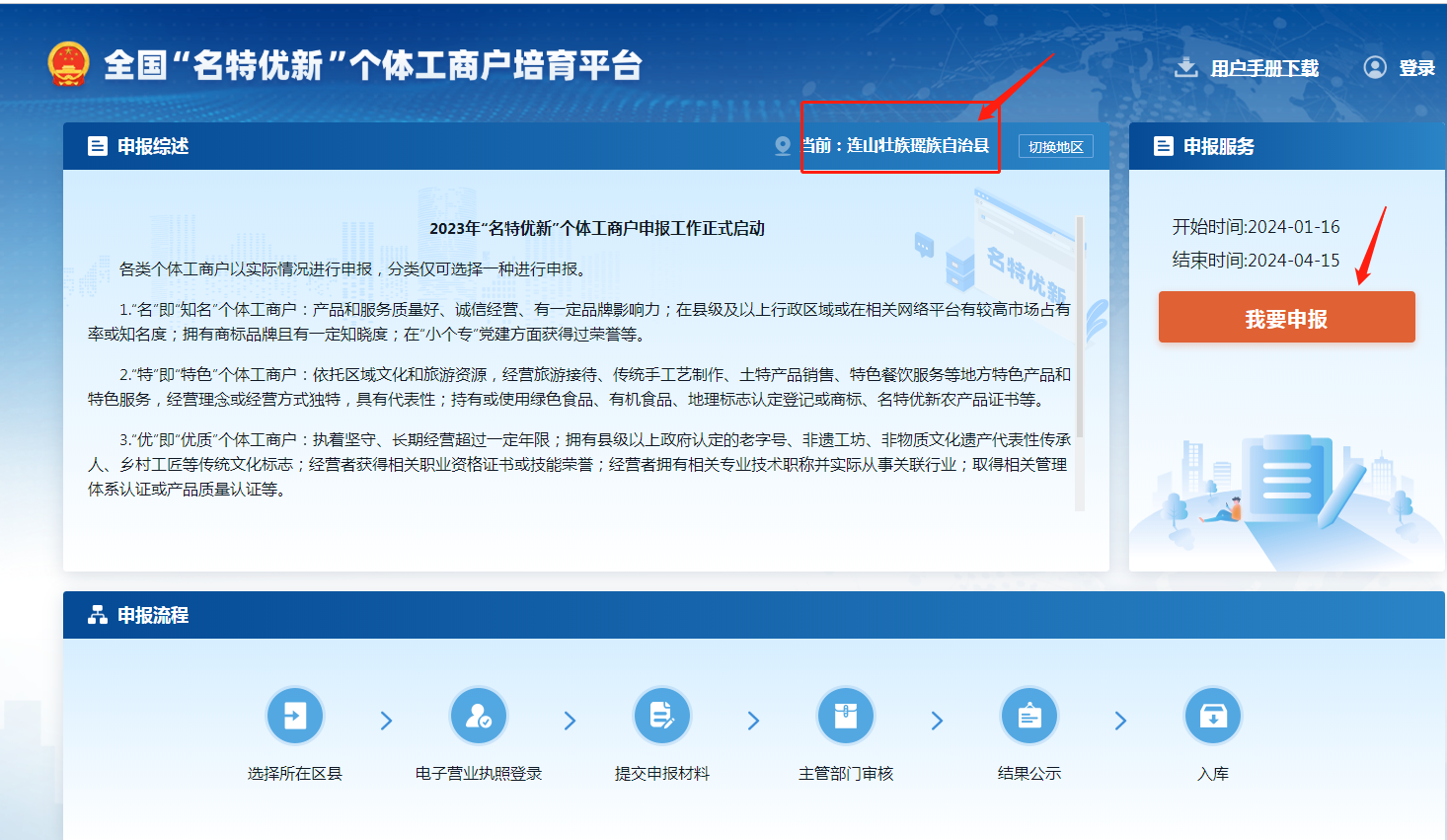This screenshot has height=840, width=1447.
Task: Click the 结果公示 step icon
Action: pos(1029,716)
